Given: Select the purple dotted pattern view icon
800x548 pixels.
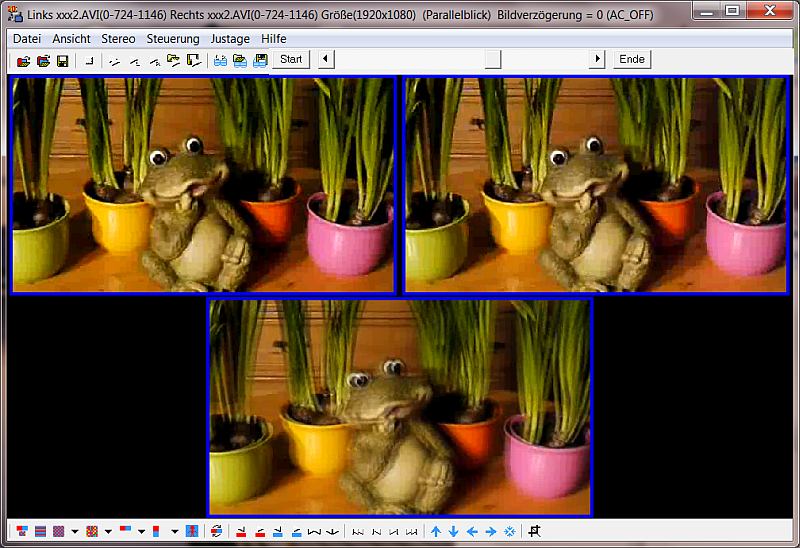Looking at the screenshot, I should click(59, 531).
